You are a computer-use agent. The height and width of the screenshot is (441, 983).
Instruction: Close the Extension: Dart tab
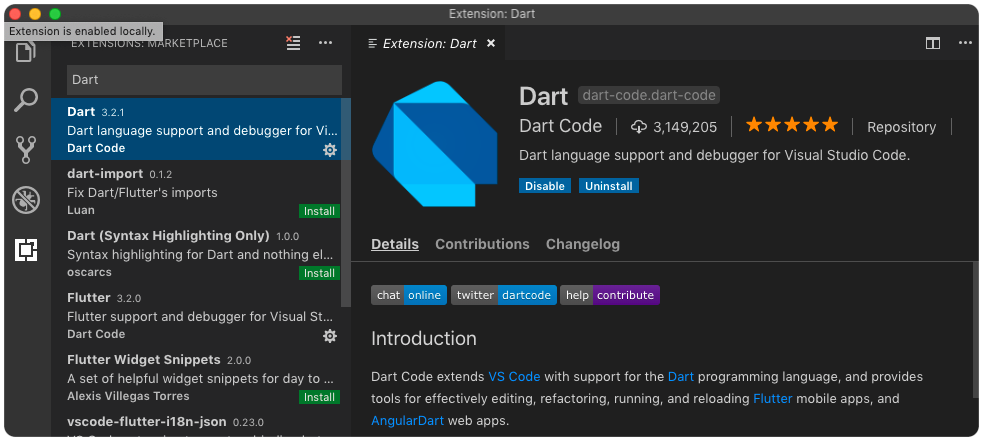coord(491,43)
